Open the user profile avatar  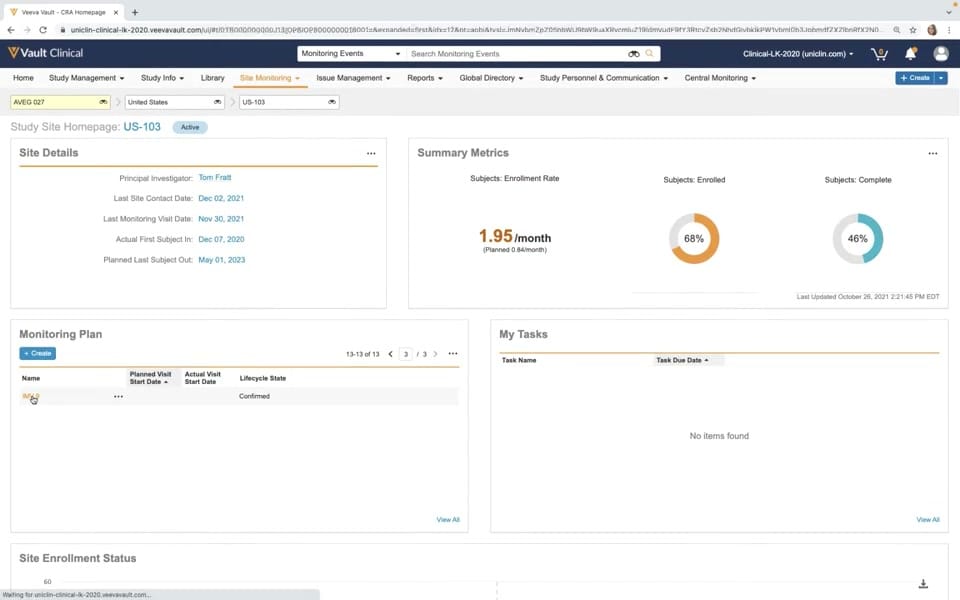pos(941,54)
